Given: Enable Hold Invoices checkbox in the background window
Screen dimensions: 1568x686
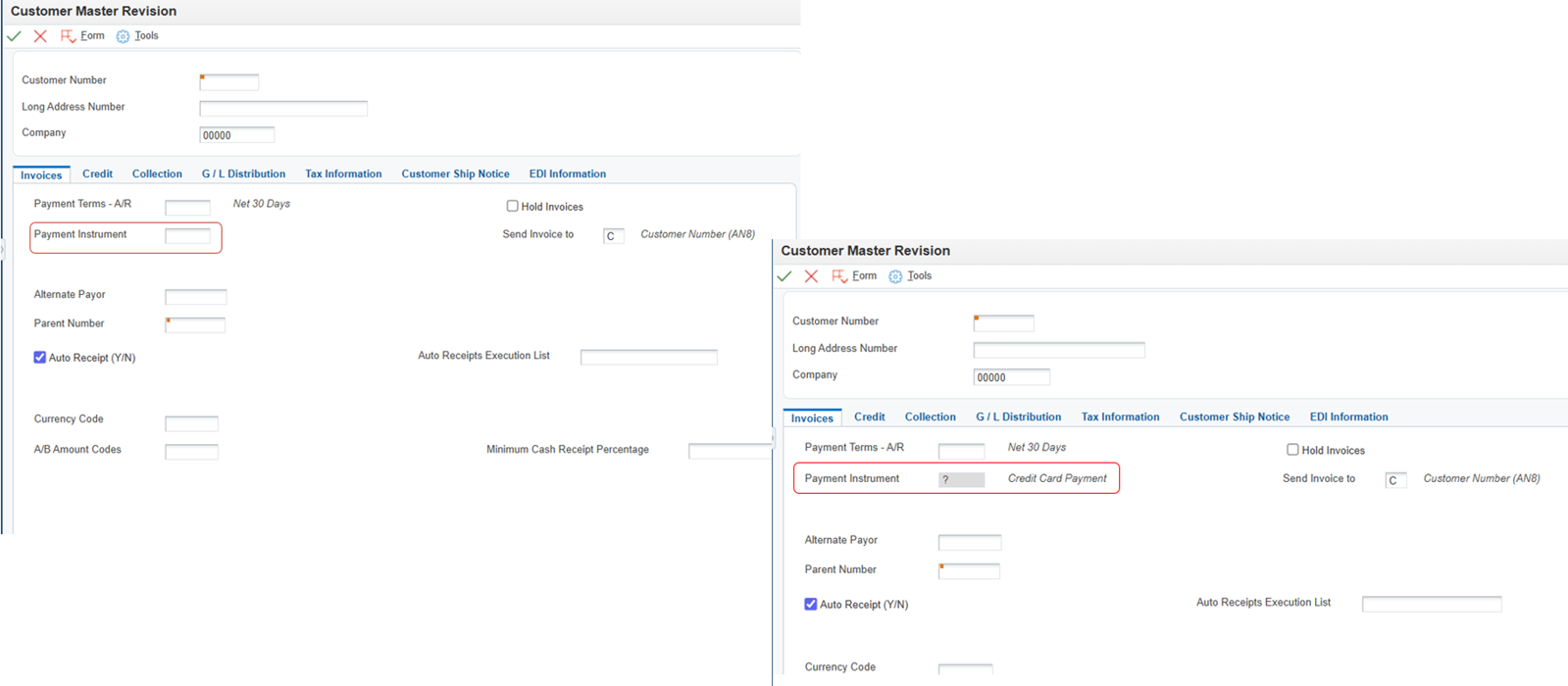Looking at the screenshot, I should [x=512, y=206].
